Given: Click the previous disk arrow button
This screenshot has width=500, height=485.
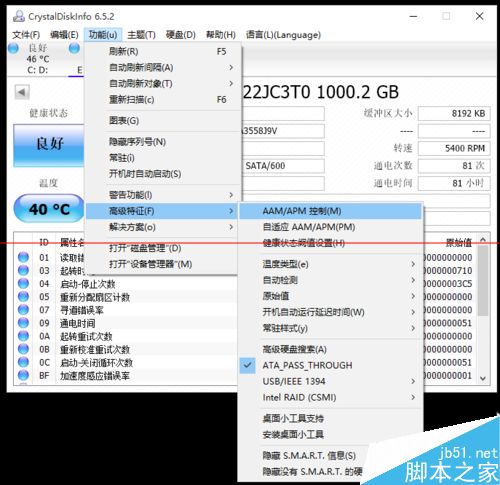Looking at the screenshot, I should (22, 92).
